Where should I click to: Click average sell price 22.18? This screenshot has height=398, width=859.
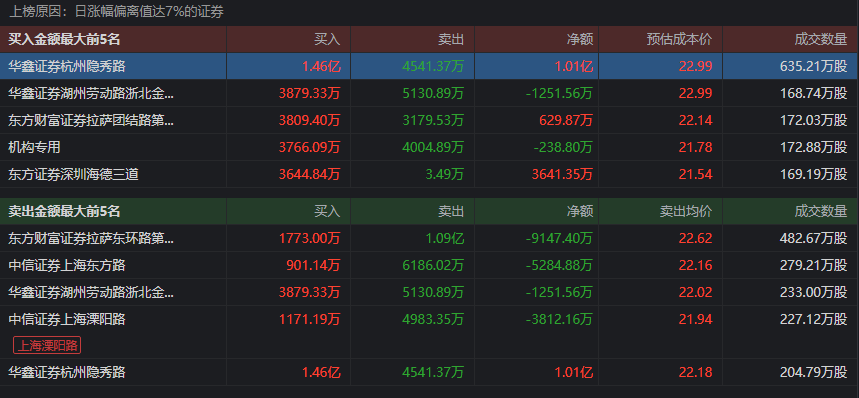tap(696, 372)
